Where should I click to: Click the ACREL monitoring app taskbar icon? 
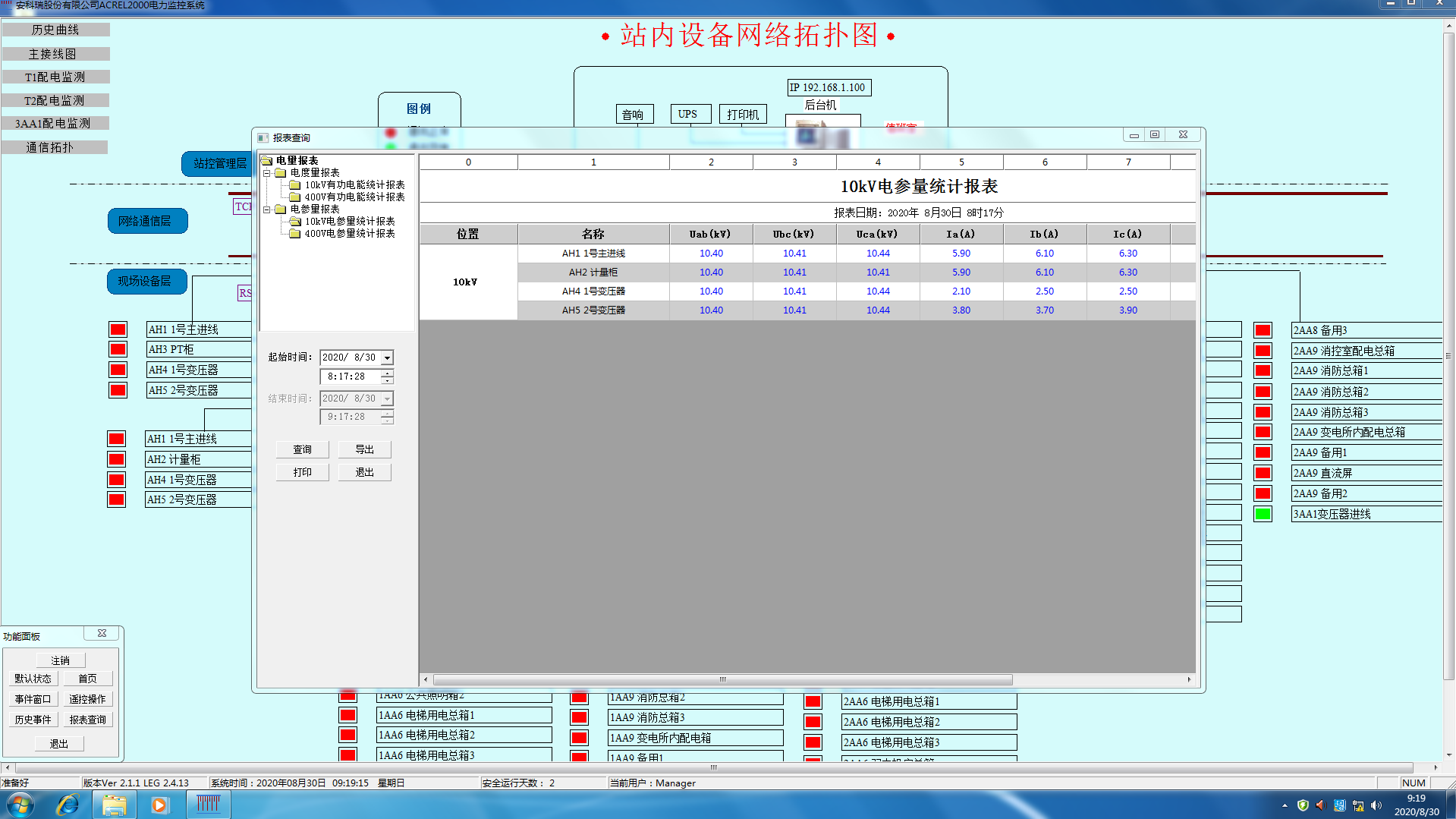click(208, 805)
